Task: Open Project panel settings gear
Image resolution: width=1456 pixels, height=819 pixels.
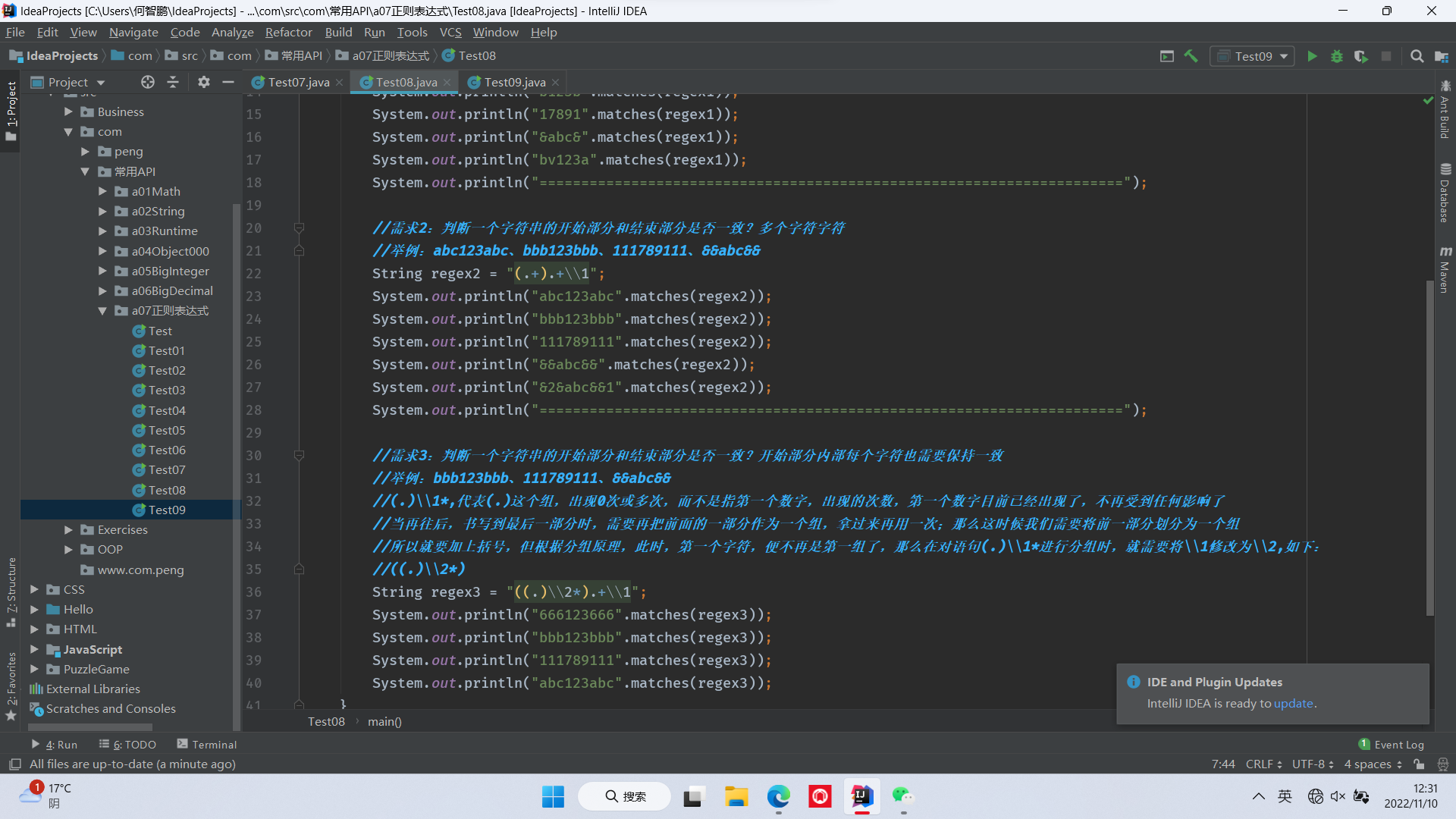Action: tap(203, 82)
